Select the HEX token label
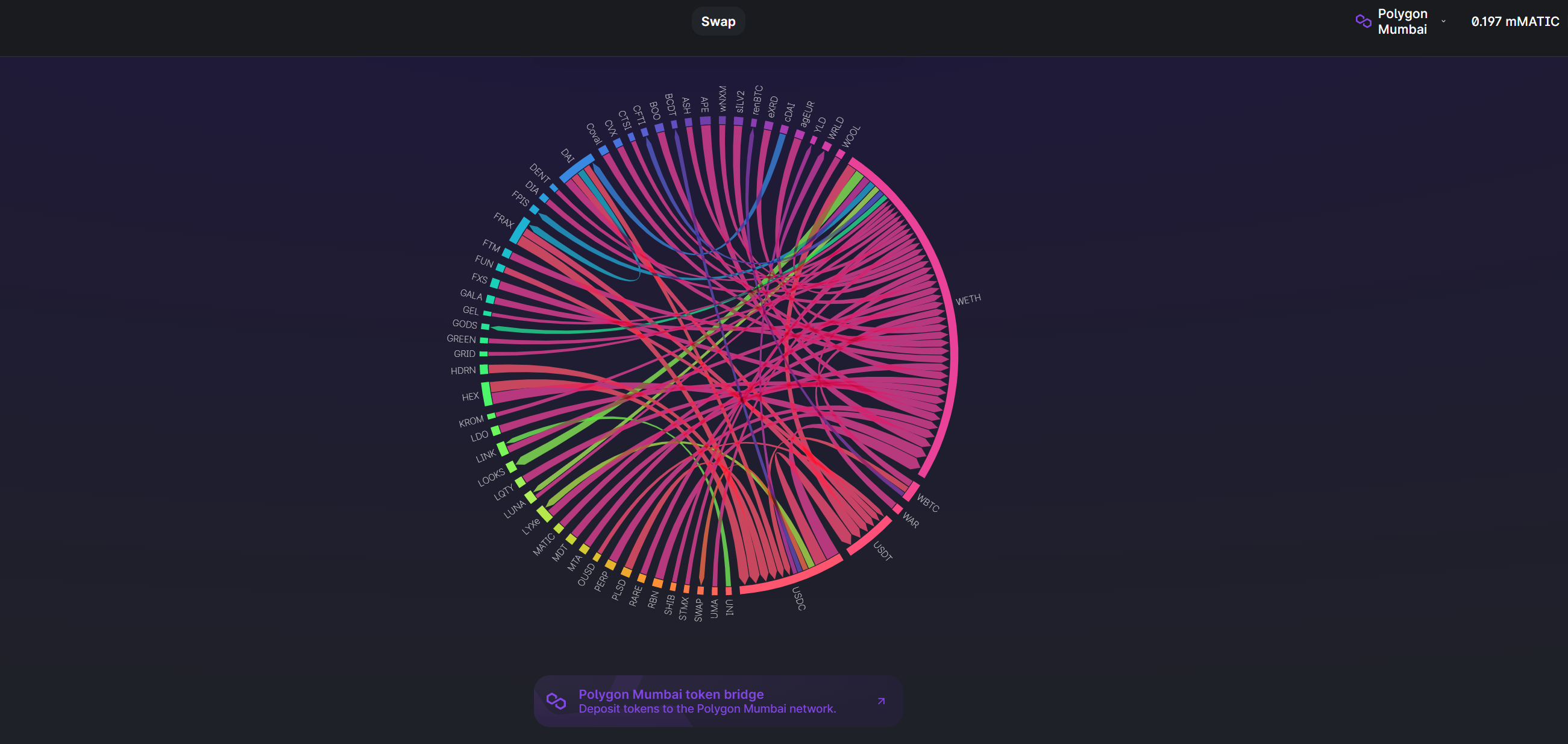1568x744 pixels. 470,397
